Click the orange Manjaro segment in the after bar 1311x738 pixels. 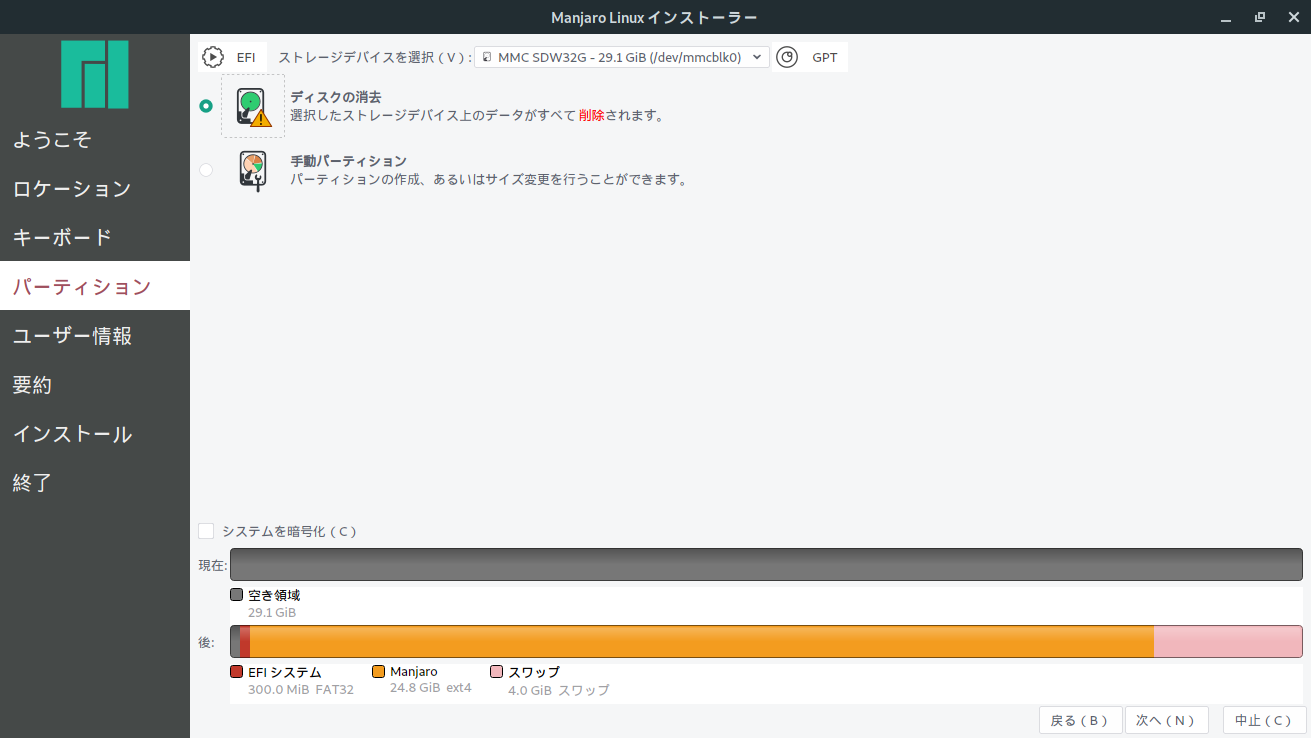[x=702, y=642]
